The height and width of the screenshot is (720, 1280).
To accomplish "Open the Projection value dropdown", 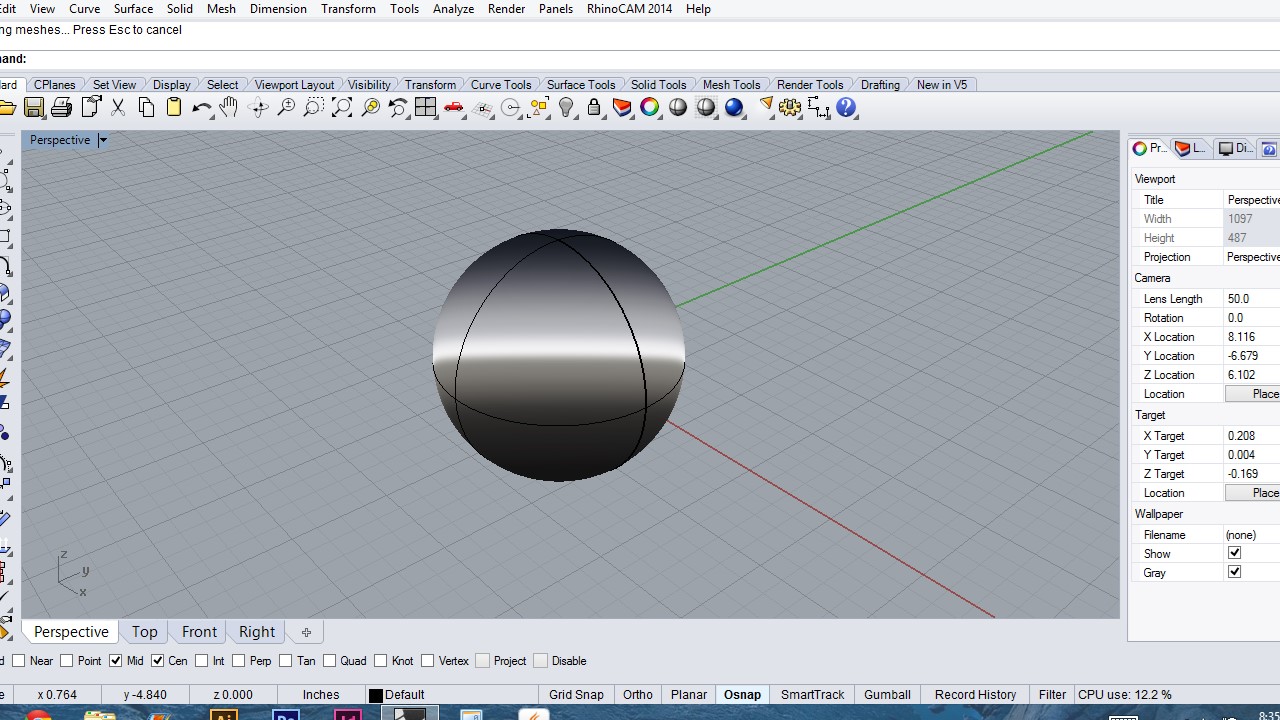I will click(x=1252, y=257).
